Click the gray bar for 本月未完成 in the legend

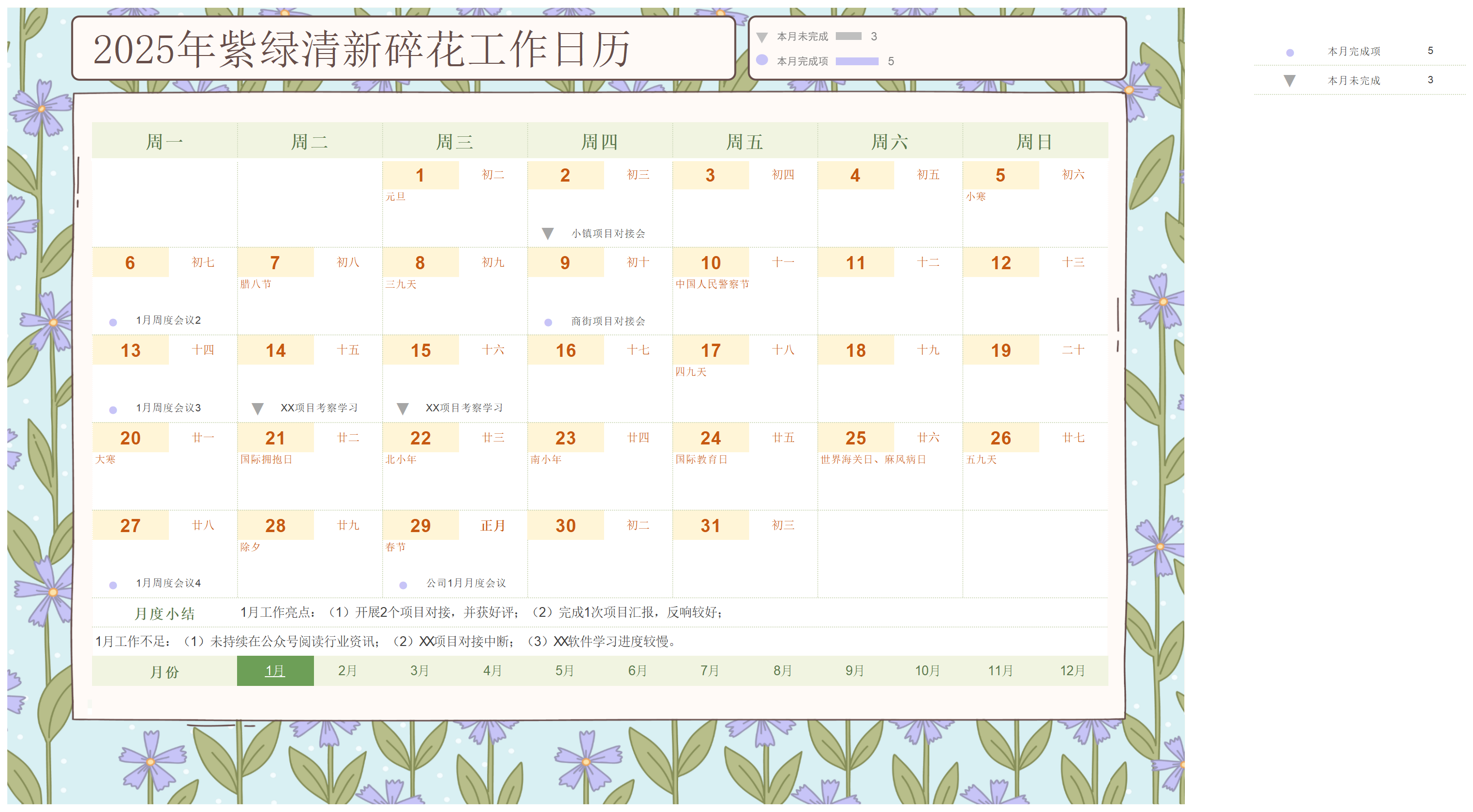[x=848, y=36]
